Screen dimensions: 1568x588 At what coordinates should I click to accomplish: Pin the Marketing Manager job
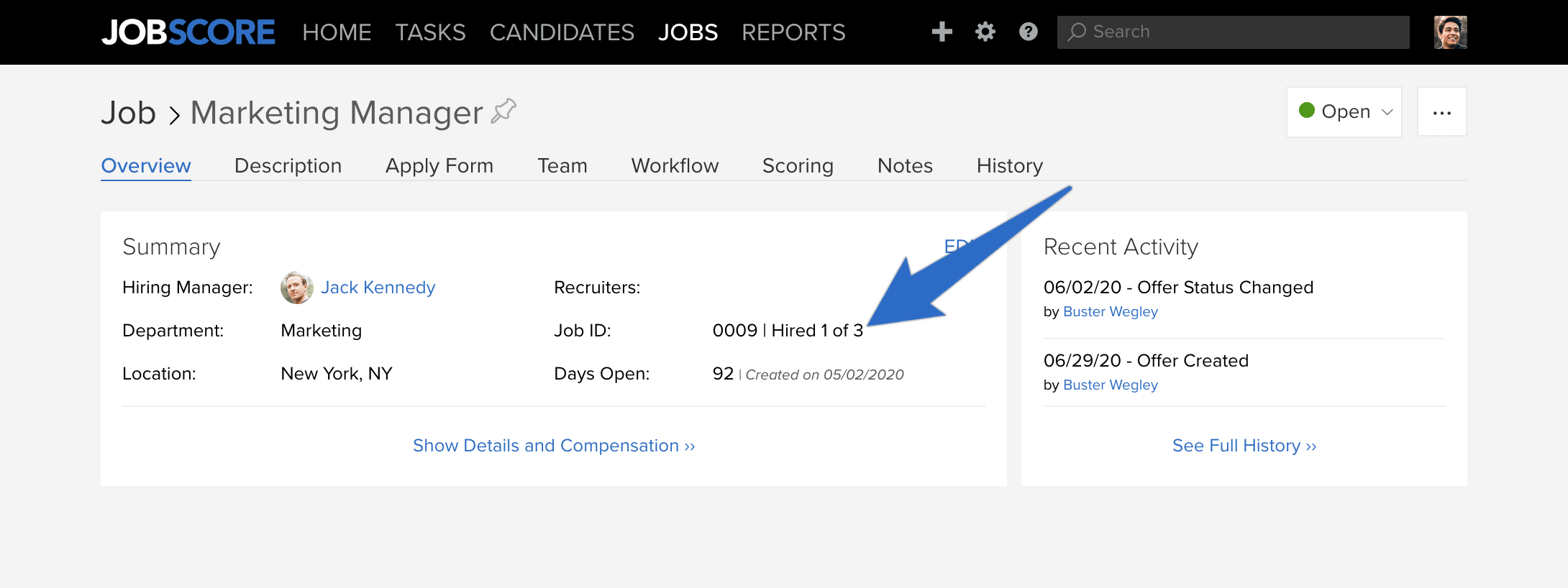coord(503,111)
